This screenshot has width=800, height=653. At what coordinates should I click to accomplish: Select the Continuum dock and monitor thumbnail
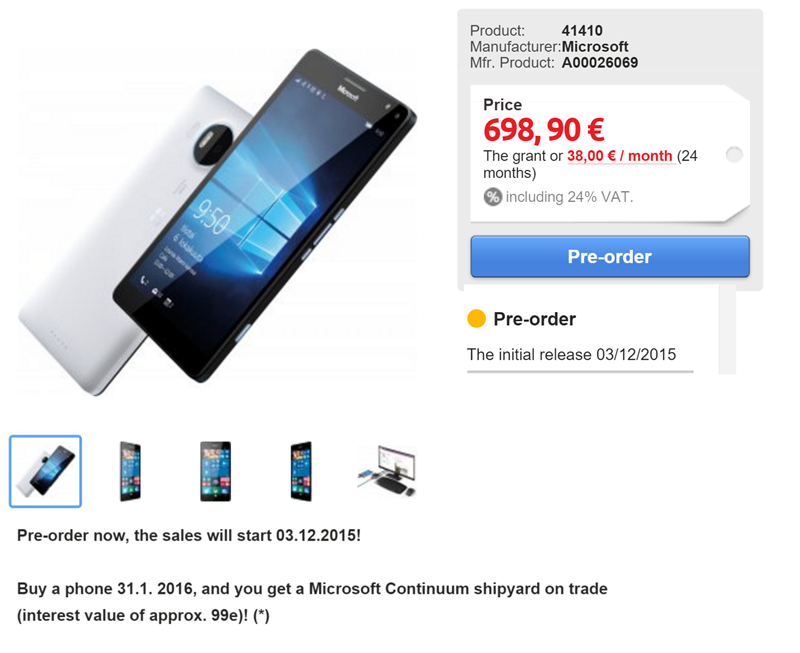pyautogui.click(x=387, y=471)
